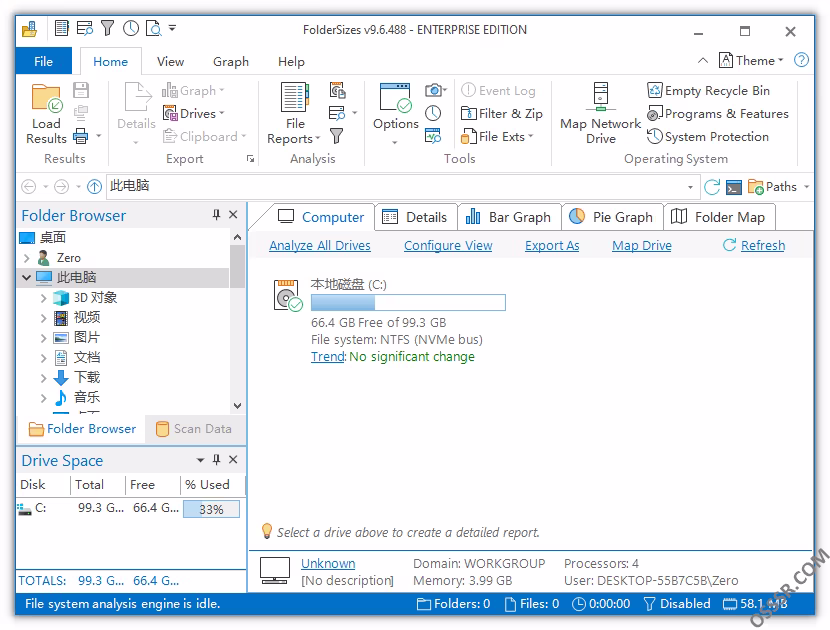The image size is (830, 630).
Task: Click the 33% used bar in Drive Space
Action: 211,509
